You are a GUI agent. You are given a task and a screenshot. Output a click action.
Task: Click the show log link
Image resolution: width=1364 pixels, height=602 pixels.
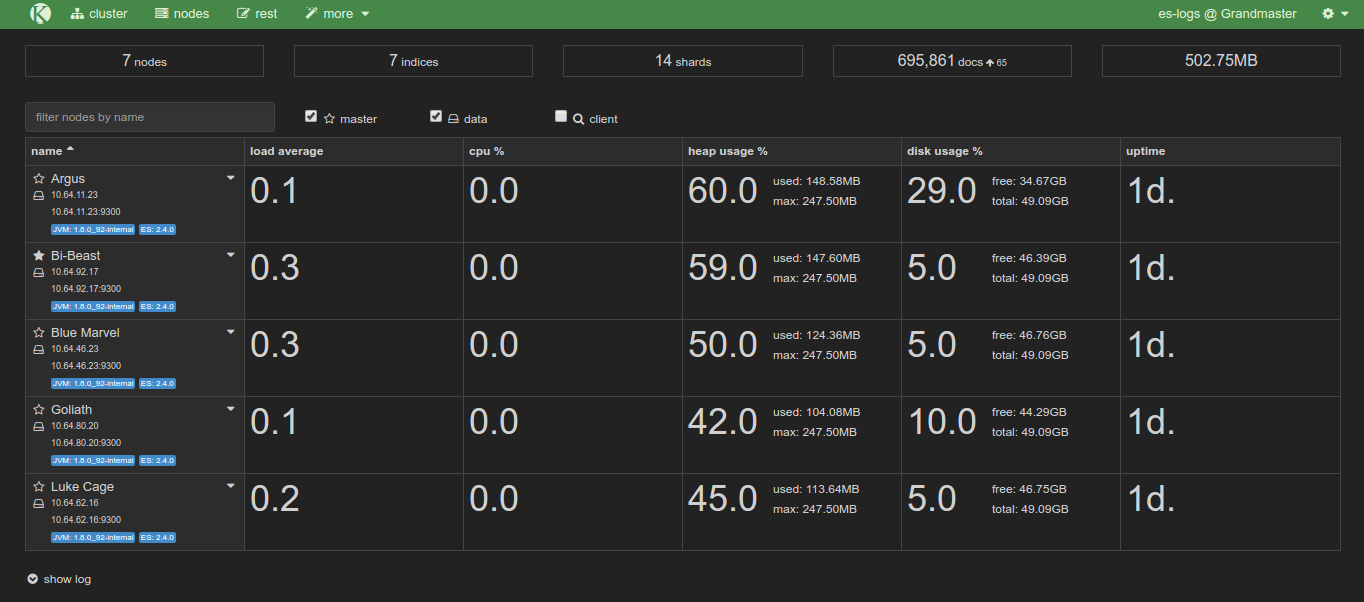67,579
